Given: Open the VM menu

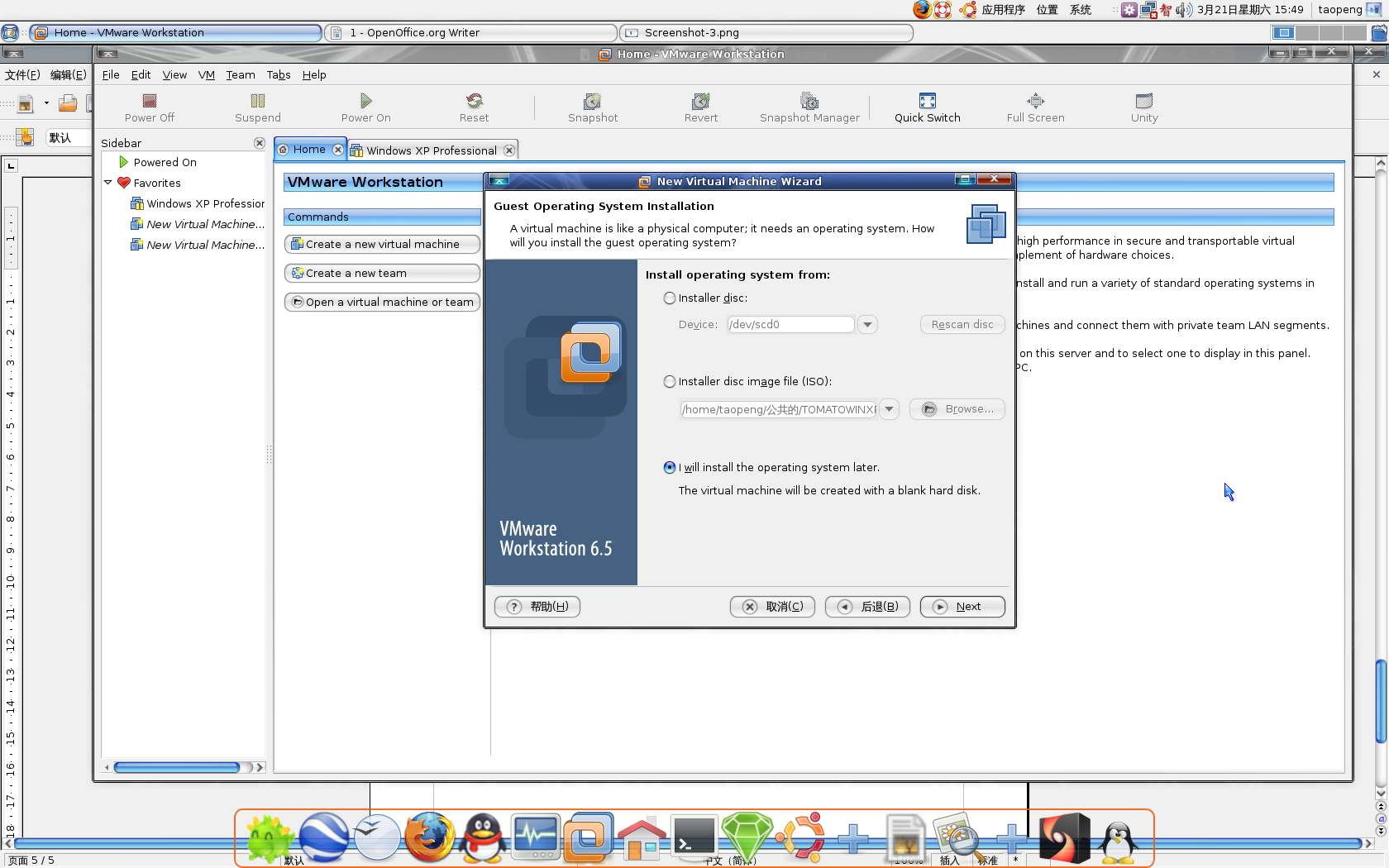Looking at the screenshot, I should (x=207, y=75).
